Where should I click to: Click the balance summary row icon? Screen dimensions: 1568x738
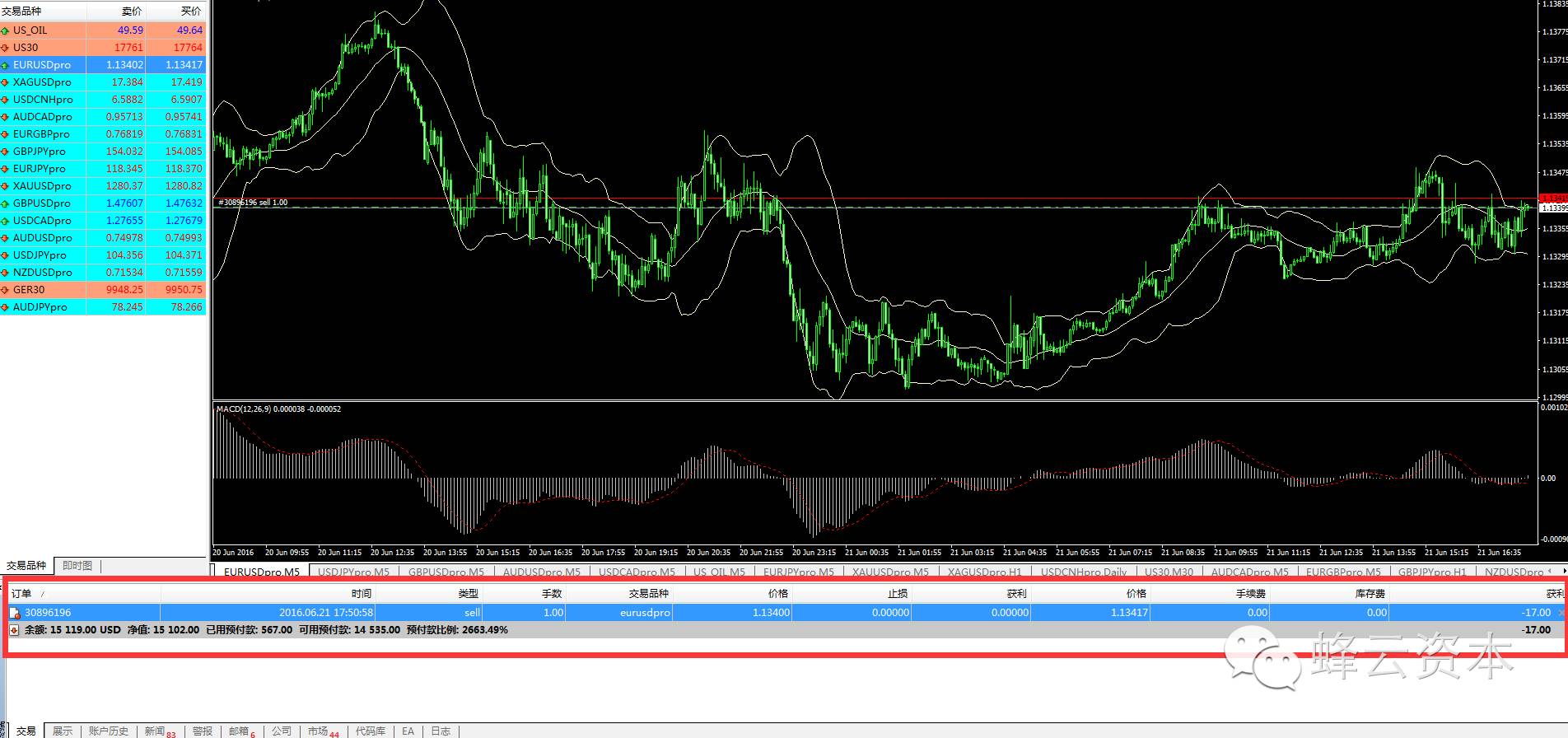[x=15, y=630]
